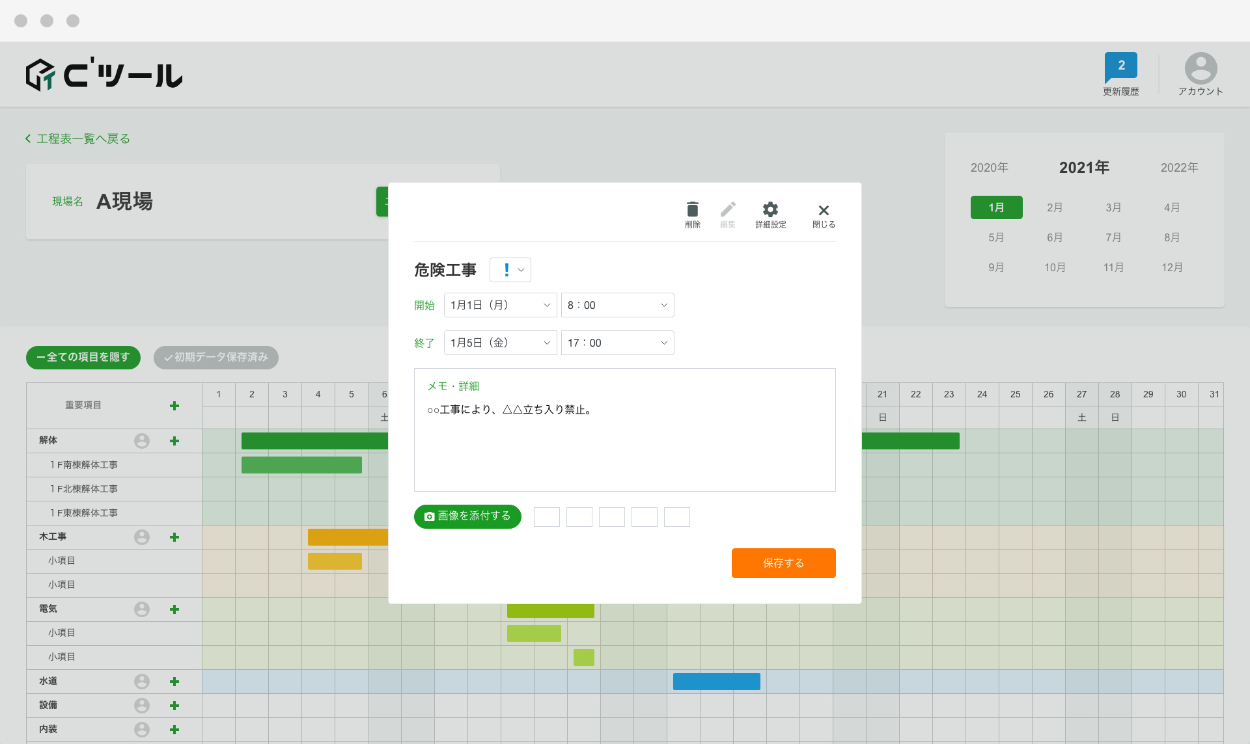Expand the exclamation priority dropdown
The width and height of the screenshot is (1250, 744).
coord(510,270)
